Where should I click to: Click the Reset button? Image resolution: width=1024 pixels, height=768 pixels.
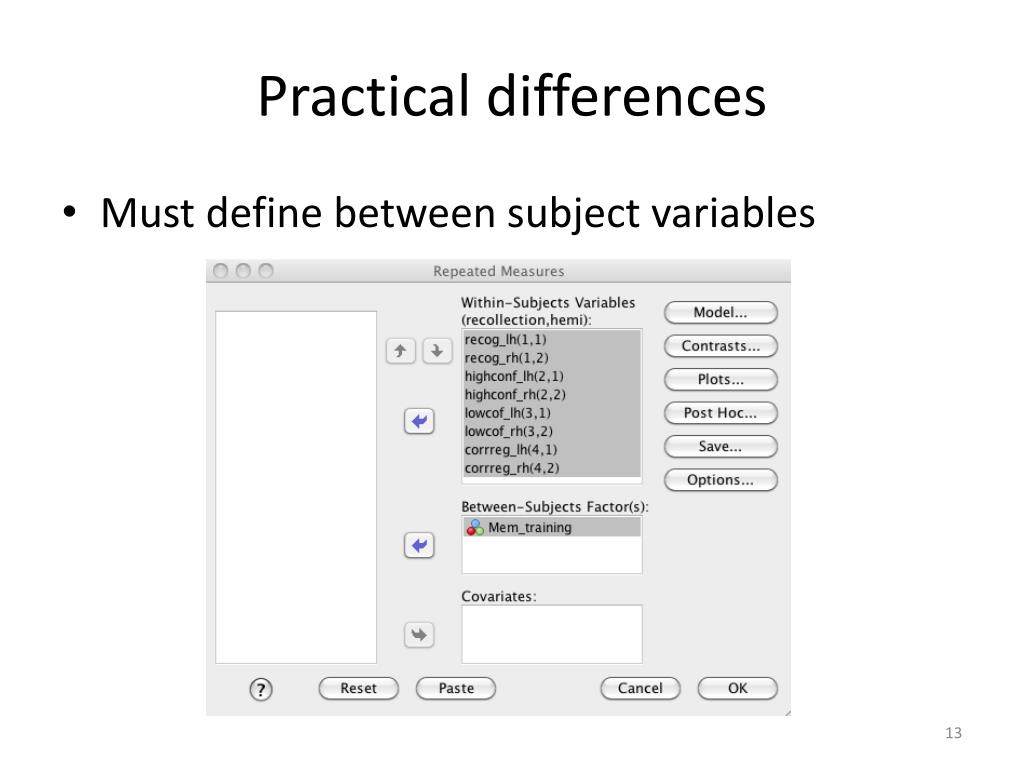(359, 688)
